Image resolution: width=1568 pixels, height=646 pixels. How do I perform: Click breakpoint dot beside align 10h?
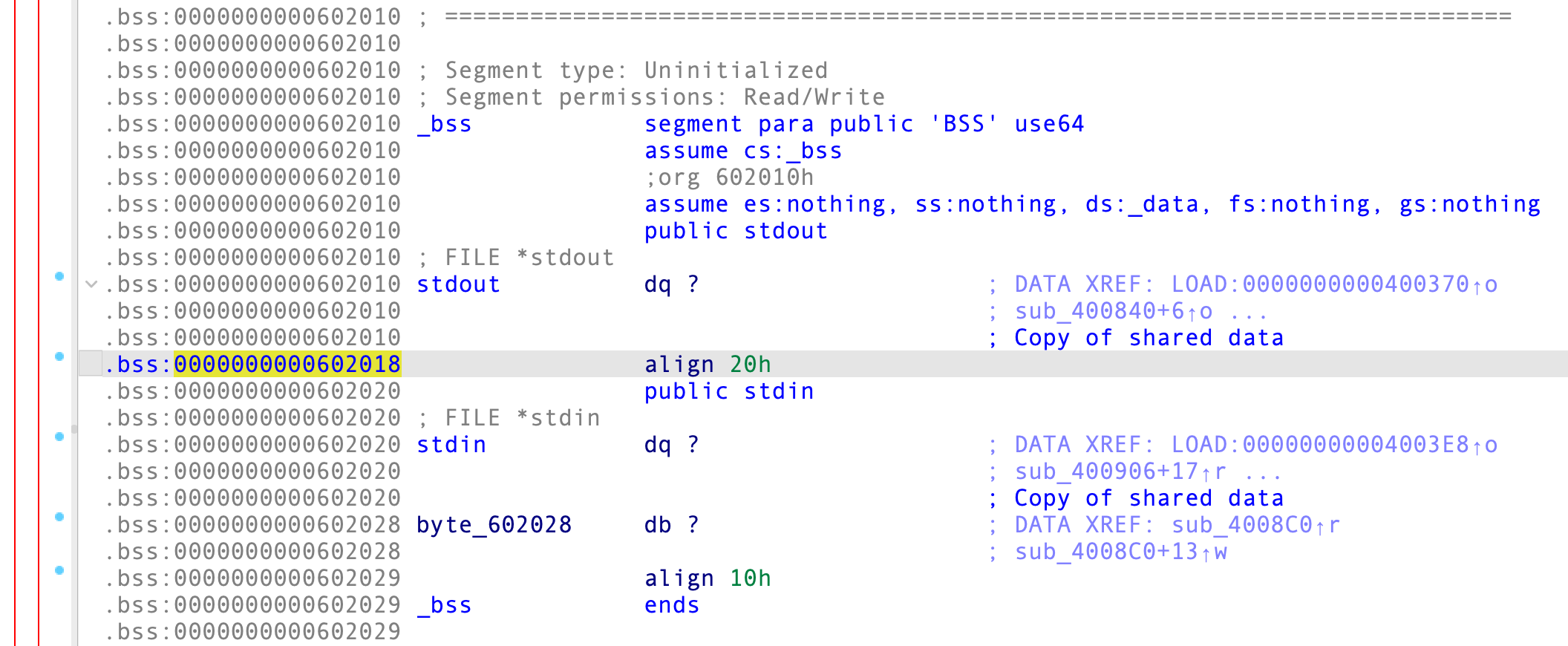point(59,570)
